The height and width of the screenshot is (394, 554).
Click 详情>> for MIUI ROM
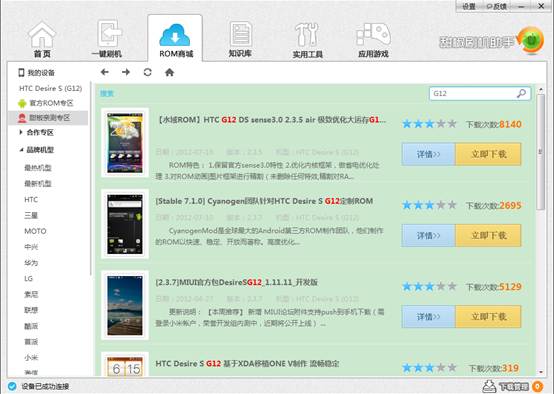coord(429,317)
